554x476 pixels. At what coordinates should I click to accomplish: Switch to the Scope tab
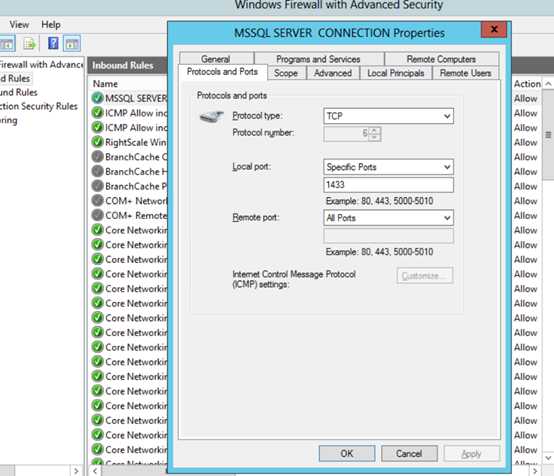tap(286, 73)
